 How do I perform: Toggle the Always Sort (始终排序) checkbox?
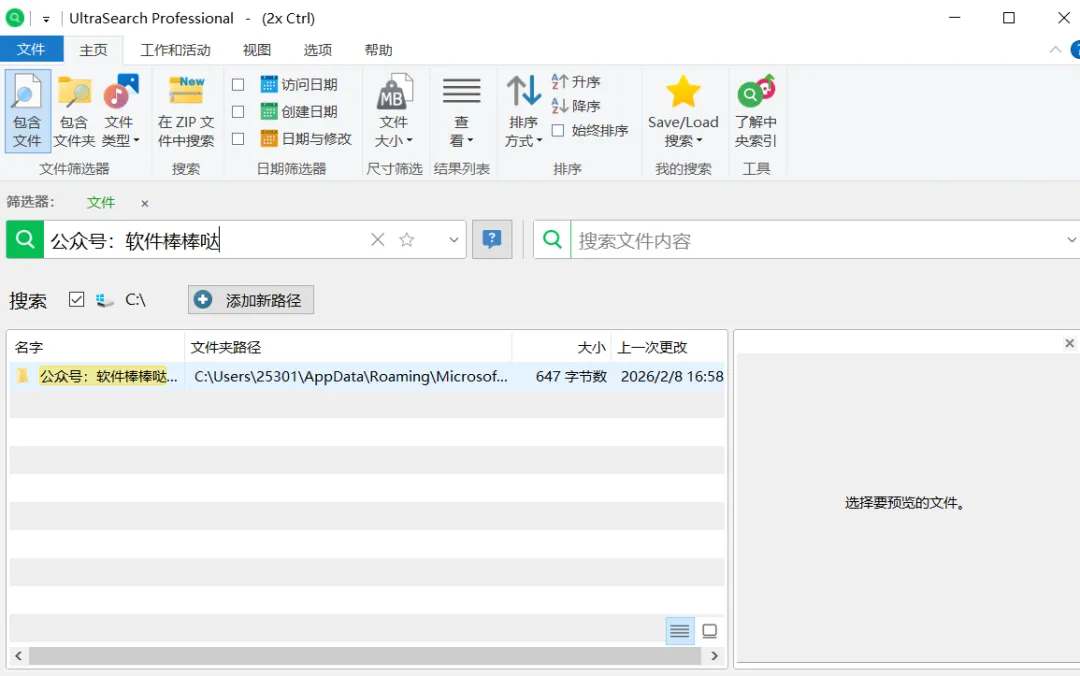tap(558, 130)
